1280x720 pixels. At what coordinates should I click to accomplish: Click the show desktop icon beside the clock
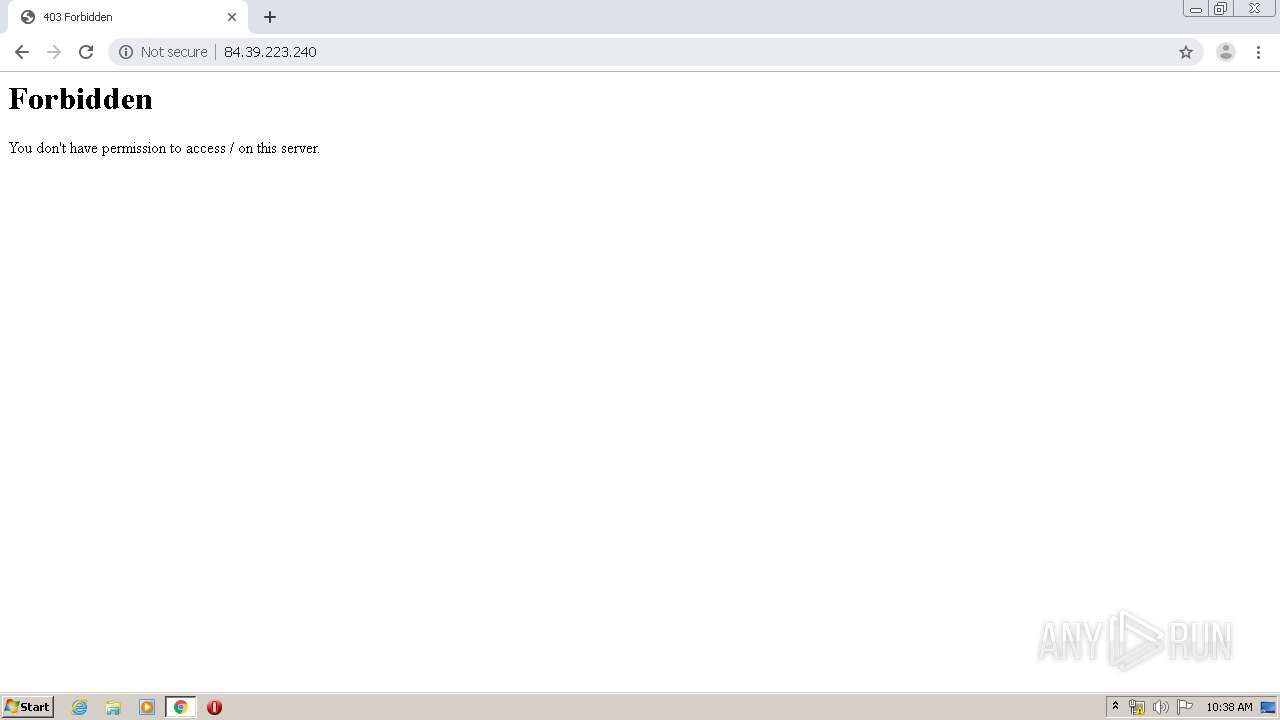pos(1268,707)
